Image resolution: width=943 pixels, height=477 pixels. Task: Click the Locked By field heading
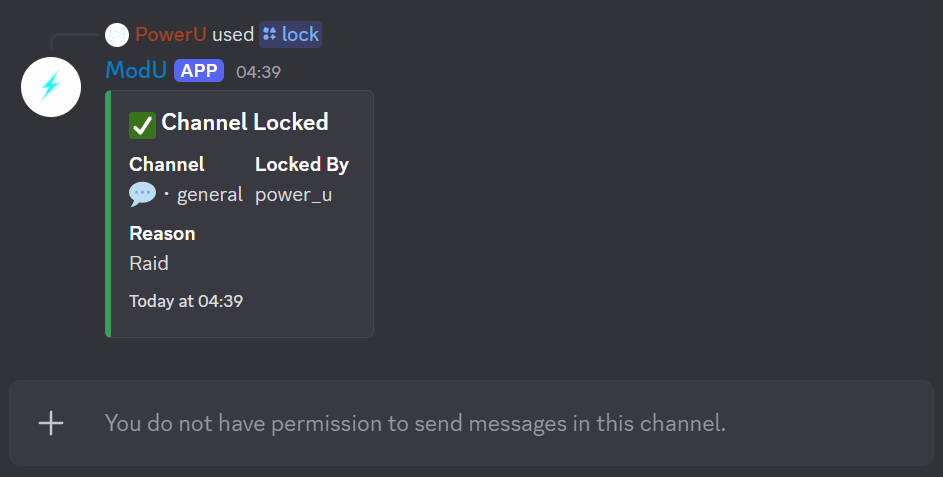[x=302, y=164]
